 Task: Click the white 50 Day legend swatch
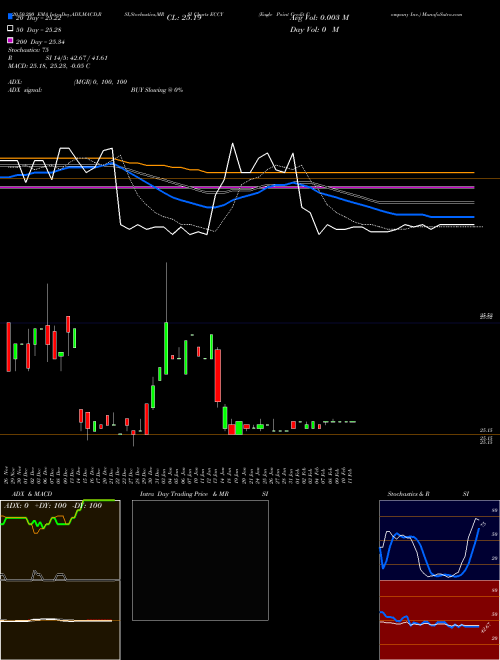tap(10, 29)
